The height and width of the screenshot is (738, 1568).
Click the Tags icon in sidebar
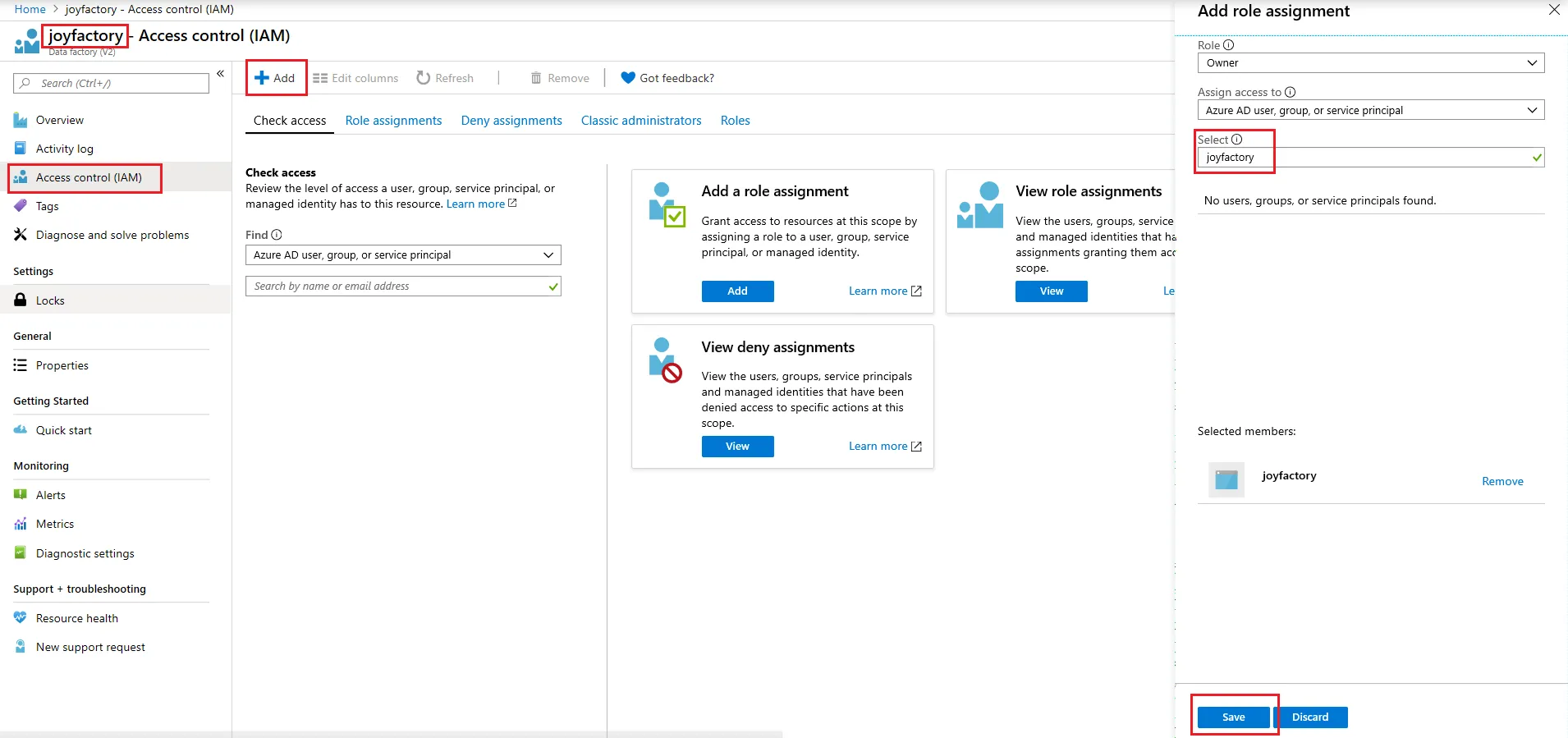pyautogui.click(x=21, y=206)
